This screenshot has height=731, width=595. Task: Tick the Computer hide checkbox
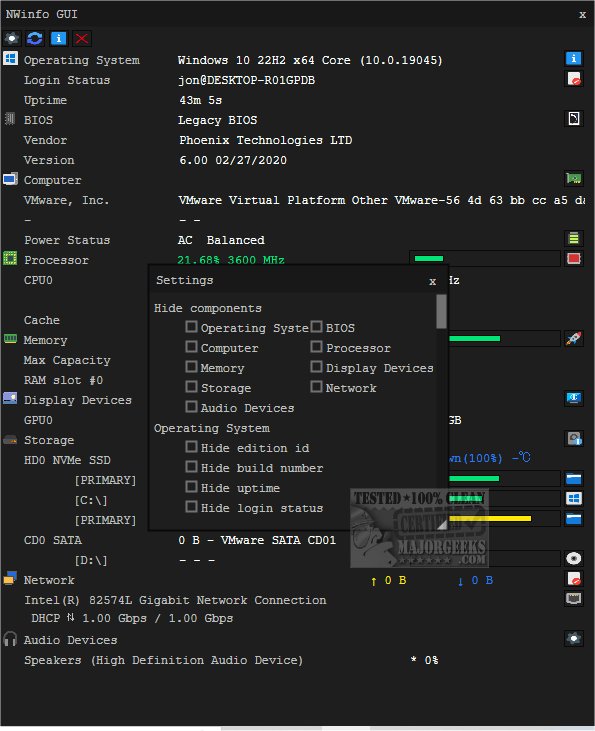191,347
